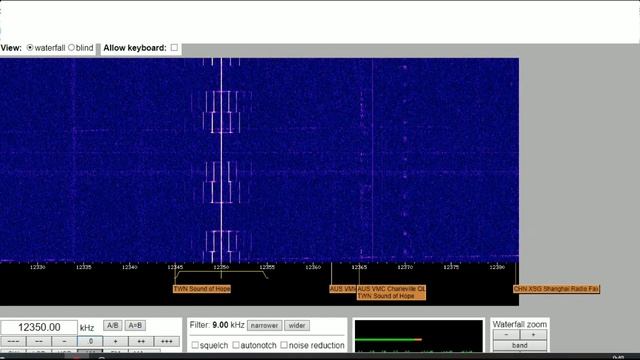Toggle the autonotch checkbox
The width and height of the screenshot is (640, 360).
pyautogui.click(x=236, y=345)
